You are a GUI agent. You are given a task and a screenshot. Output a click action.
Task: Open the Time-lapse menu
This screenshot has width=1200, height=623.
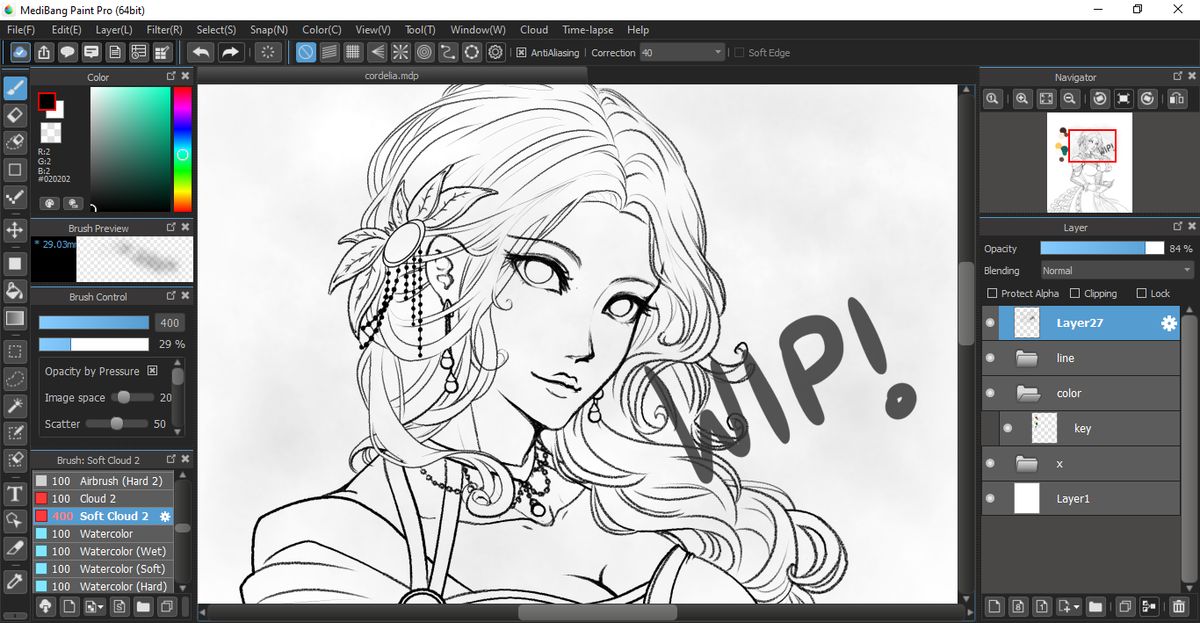point(588,30)
